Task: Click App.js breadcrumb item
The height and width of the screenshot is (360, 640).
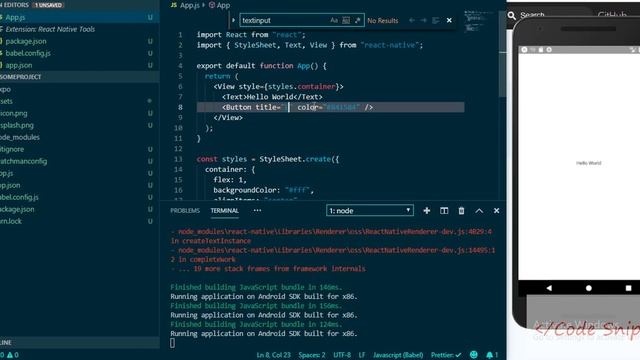Action: click(185, 5)
